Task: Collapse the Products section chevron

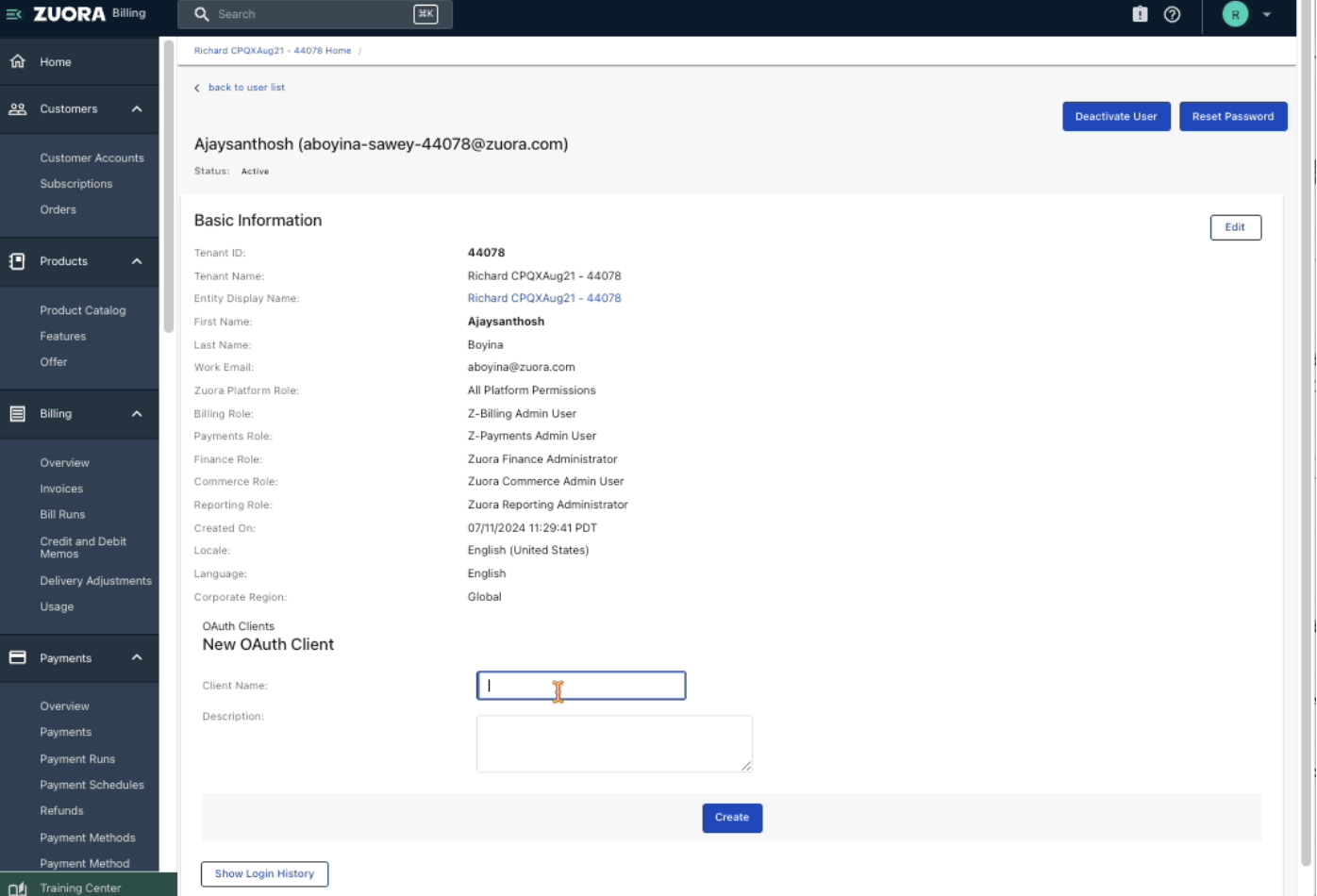Action: click(x=137, y=261)
